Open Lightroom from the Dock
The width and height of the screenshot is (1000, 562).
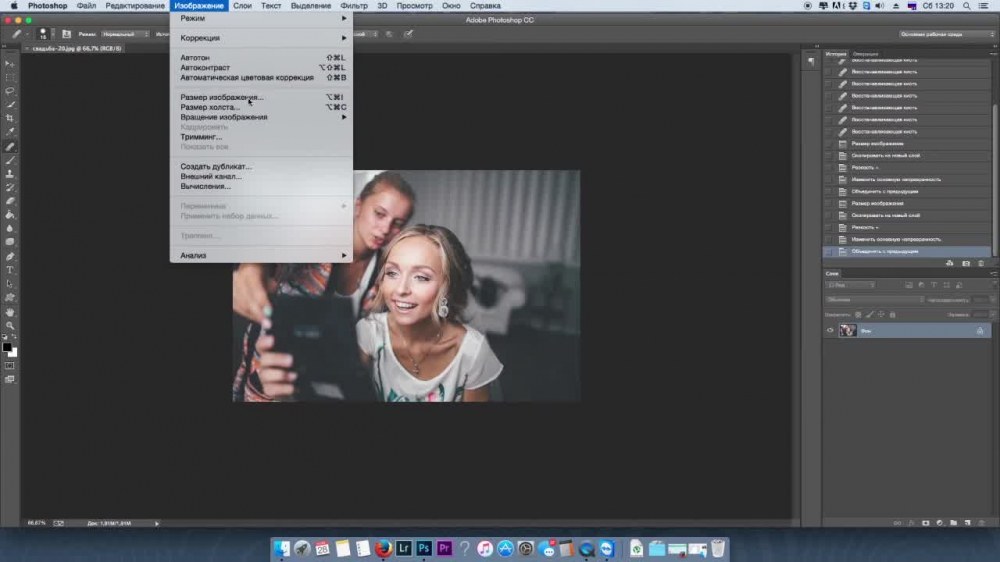tap(403, 548)
